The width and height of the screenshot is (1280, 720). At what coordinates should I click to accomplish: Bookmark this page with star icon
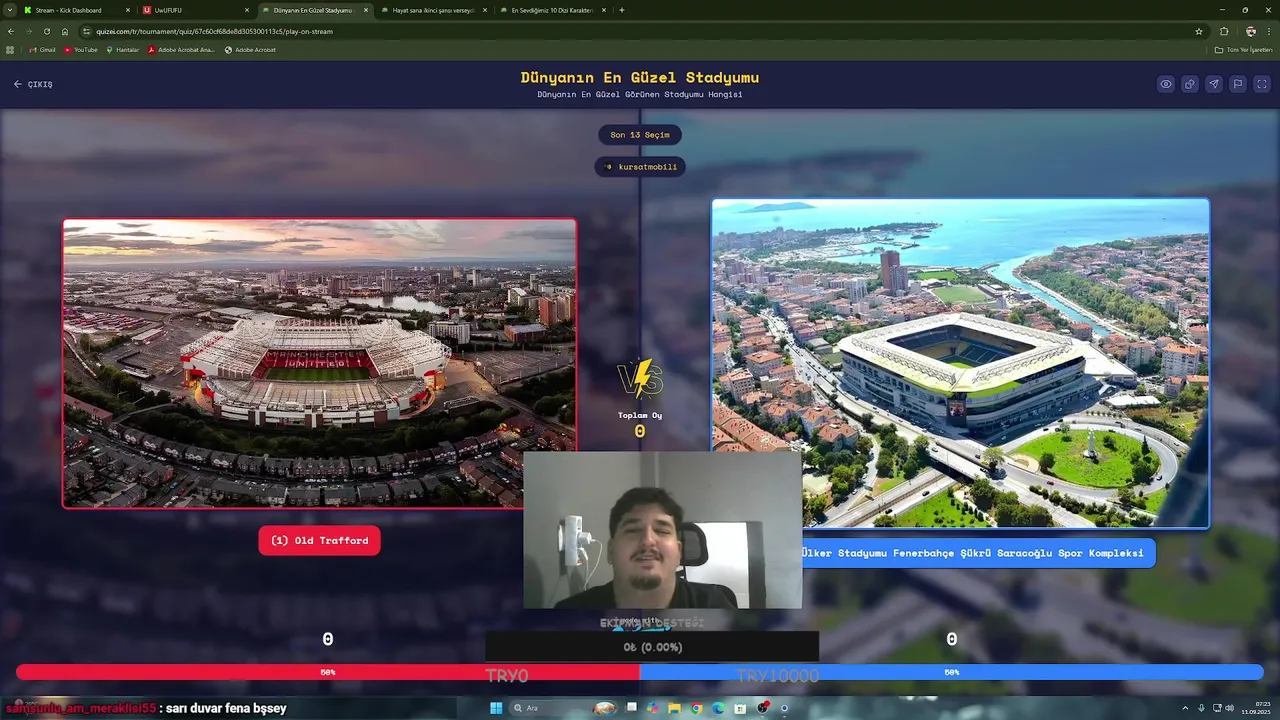pyautogui.click(x=1199, y=31)
